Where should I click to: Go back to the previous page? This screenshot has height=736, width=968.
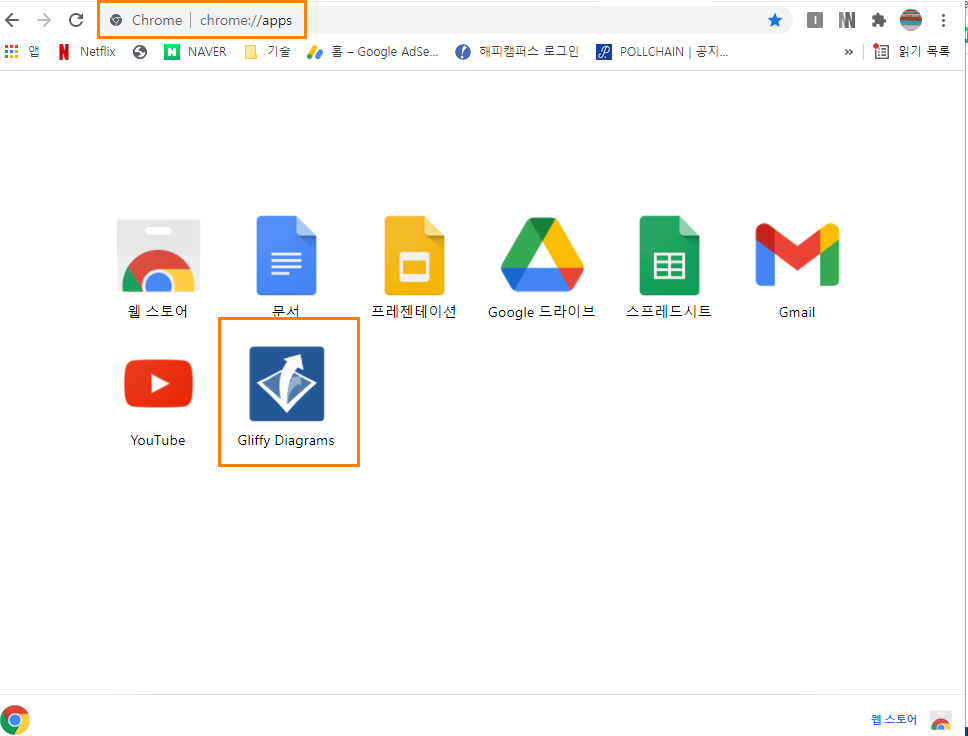(12, 20)
